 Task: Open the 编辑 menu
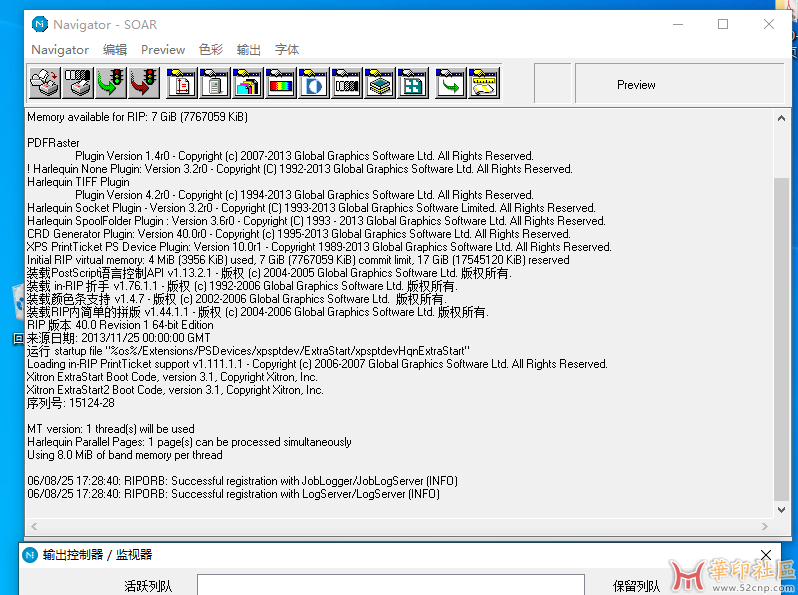[115, 50]
